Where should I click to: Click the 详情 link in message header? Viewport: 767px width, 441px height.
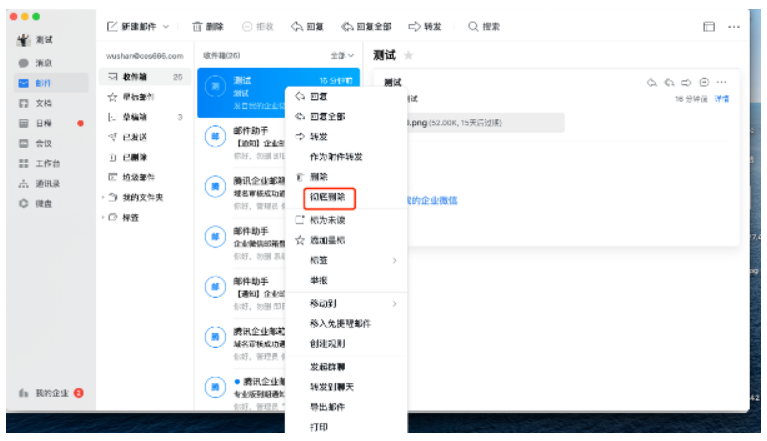pyautogui.click(x=721, y=99)
